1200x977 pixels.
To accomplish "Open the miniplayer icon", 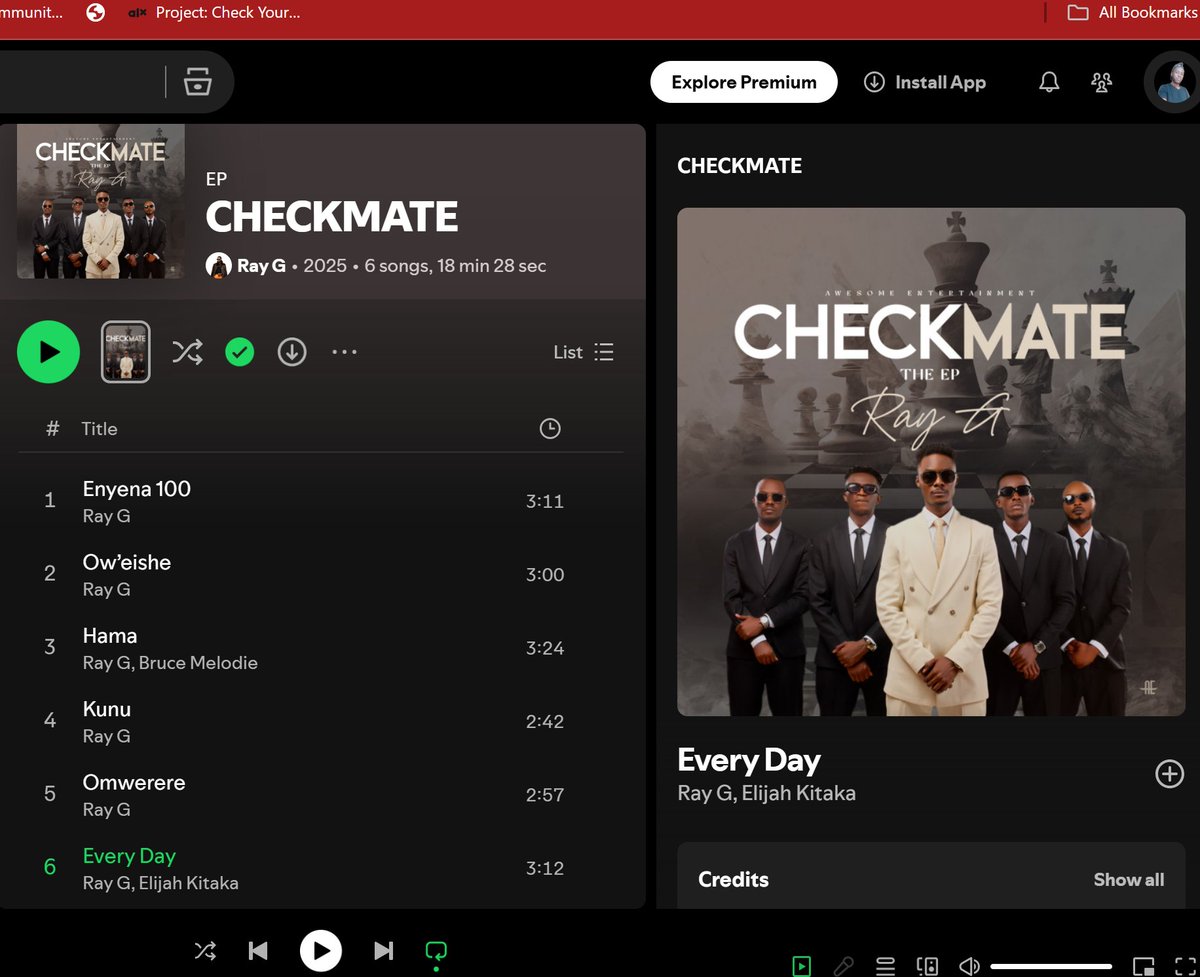I will click(x=1143, y=966).
